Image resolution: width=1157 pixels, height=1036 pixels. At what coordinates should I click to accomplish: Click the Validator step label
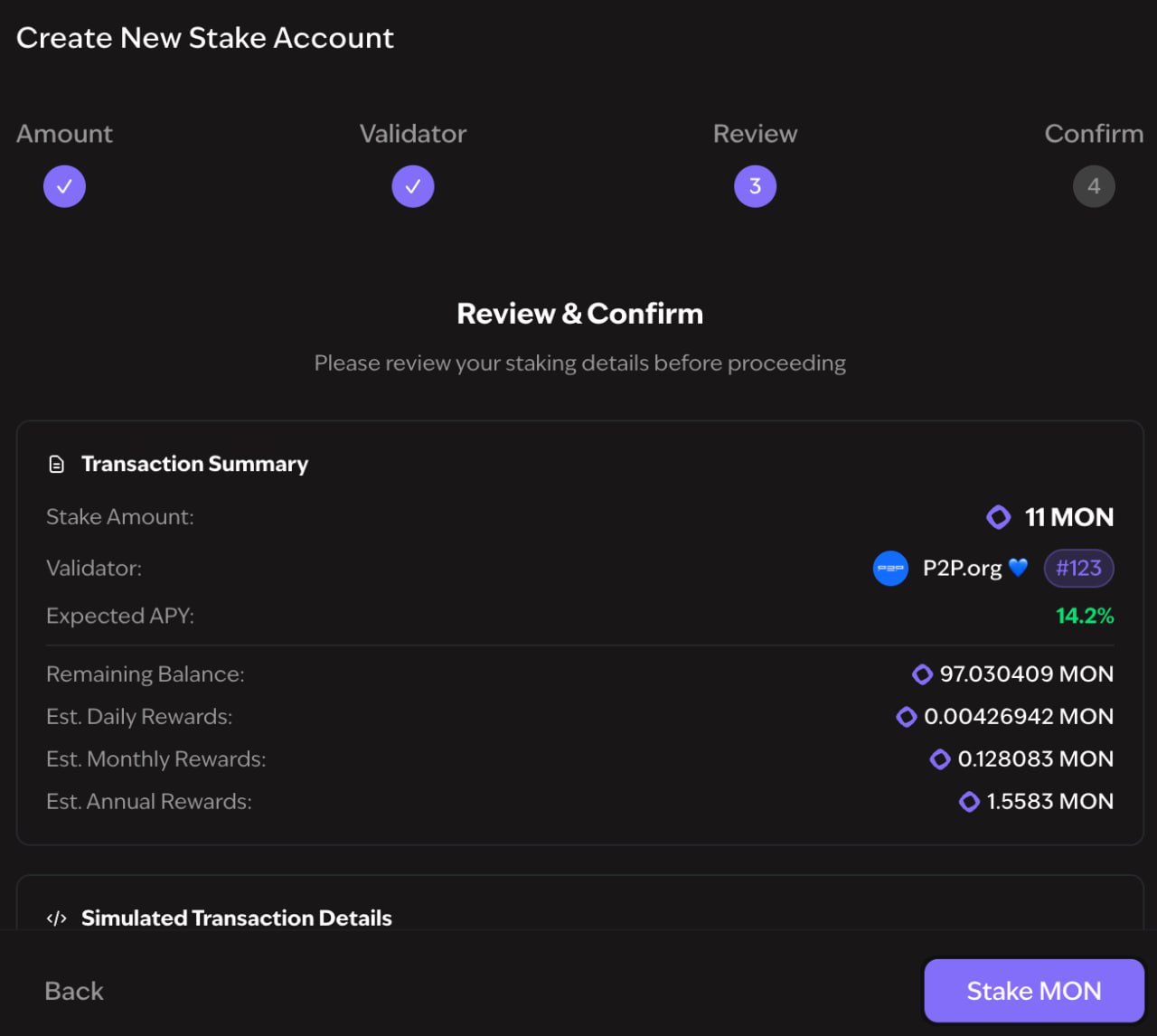(x=413, y=134)
